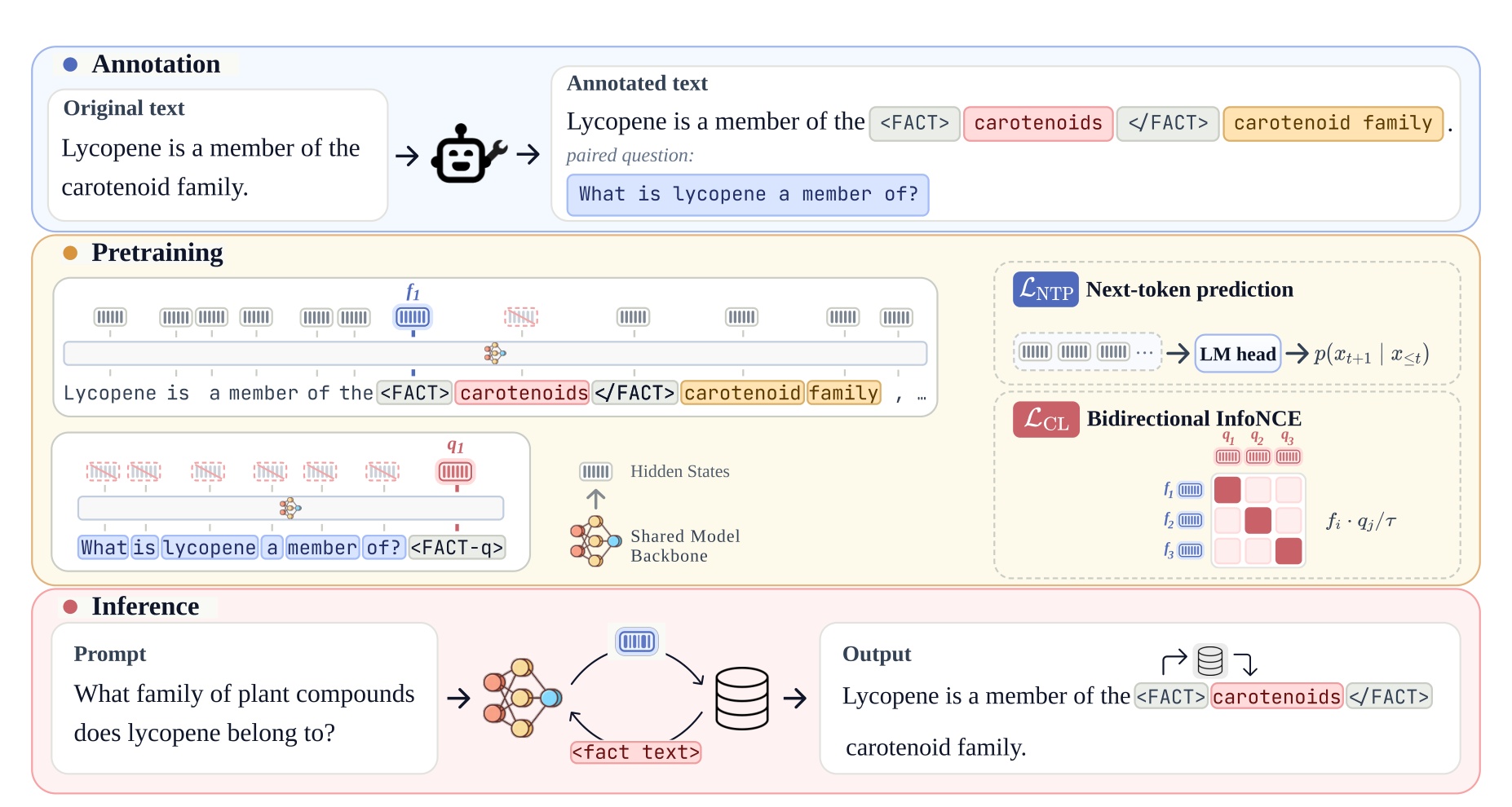This screenshot has width=1512, height=807.
Task: Click the q3 column vector above the matrix
Action: (1289, 456)
